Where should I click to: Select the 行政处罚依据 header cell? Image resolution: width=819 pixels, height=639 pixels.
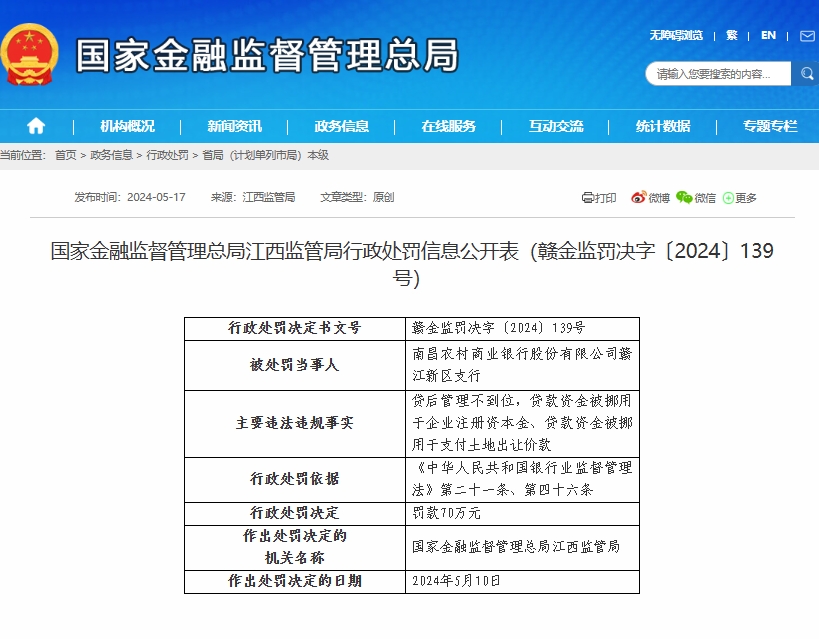point(295,480)
